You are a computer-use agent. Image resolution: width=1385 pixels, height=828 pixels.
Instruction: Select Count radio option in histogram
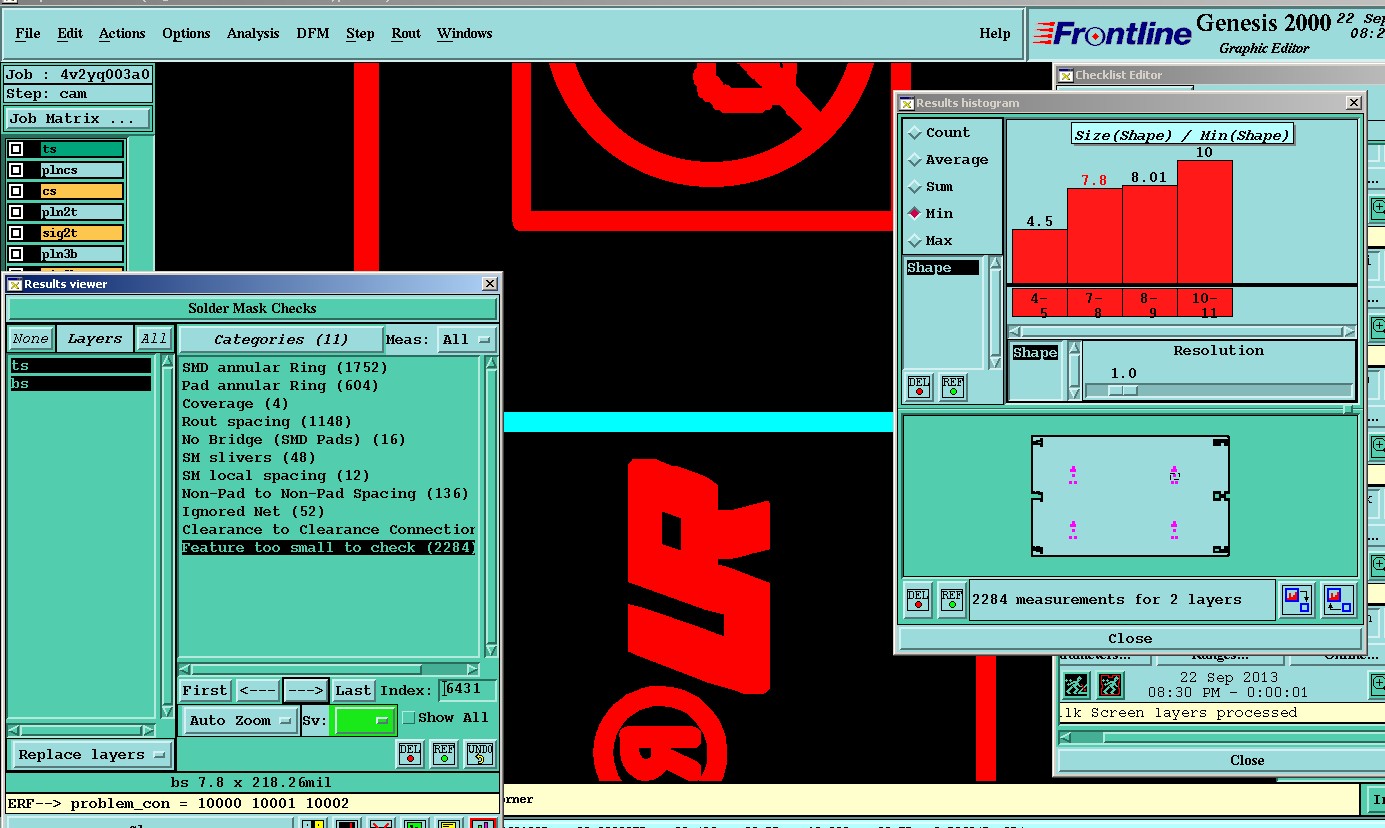tap(914, 132)
